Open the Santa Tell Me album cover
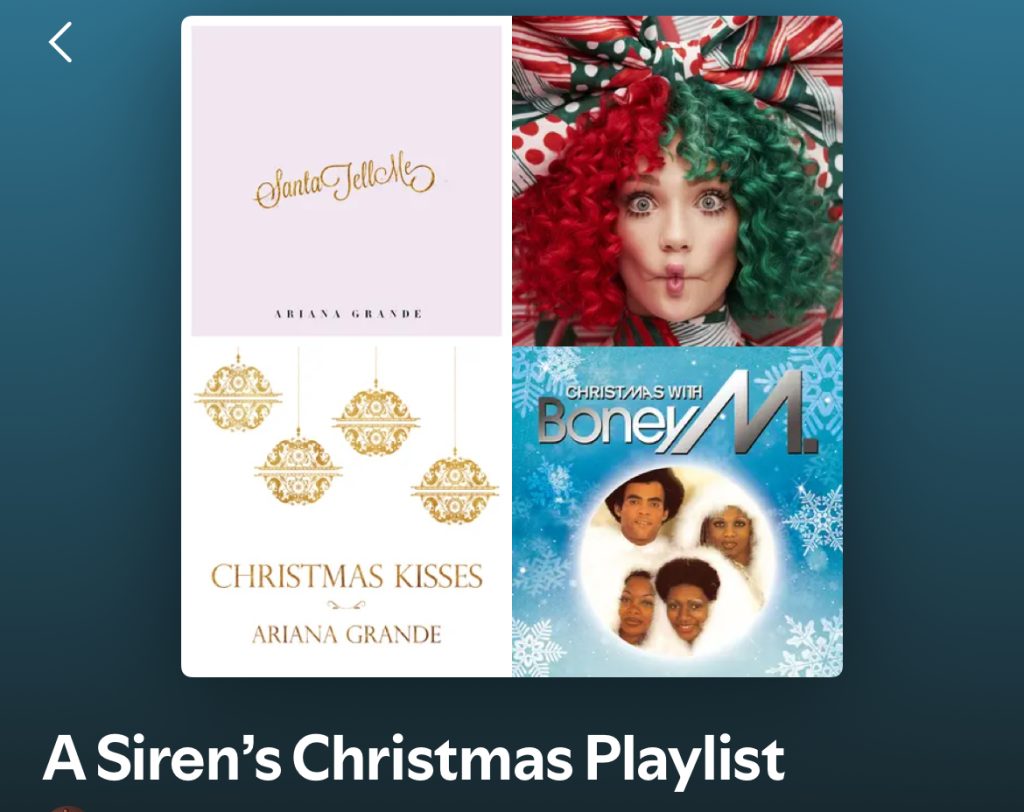 click(346, 181)
